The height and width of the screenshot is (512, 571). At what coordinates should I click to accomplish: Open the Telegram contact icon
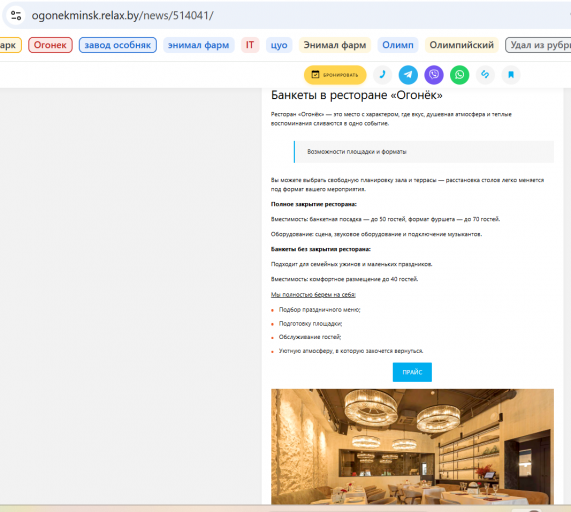408,75
